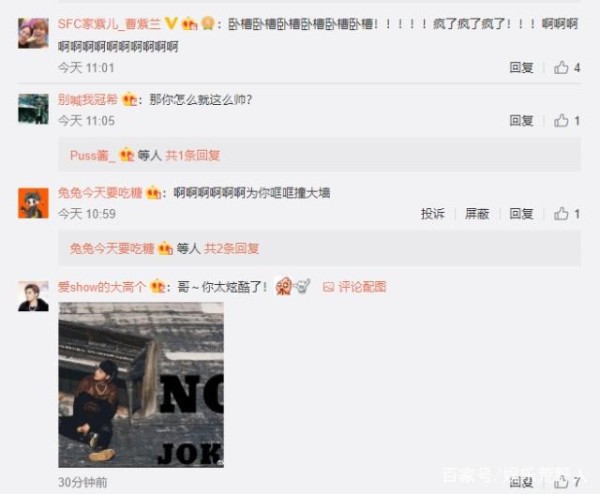Open the NO JOKE comment image
Viewport: 600px width, 494px height.
coord(141,385)
